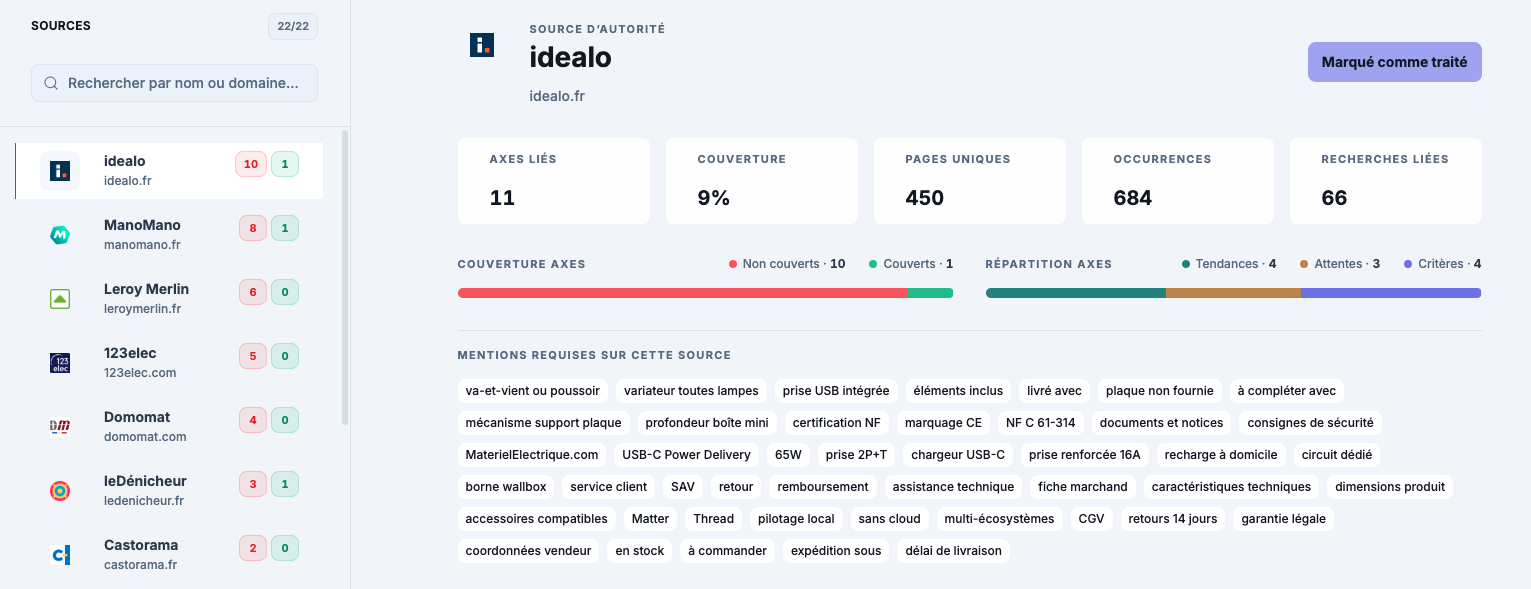This screenshot has width=1531, height=589.
Task: Click the Leroy Merlin logo icon
Action: pyautogui.click(x=60, y=299)
